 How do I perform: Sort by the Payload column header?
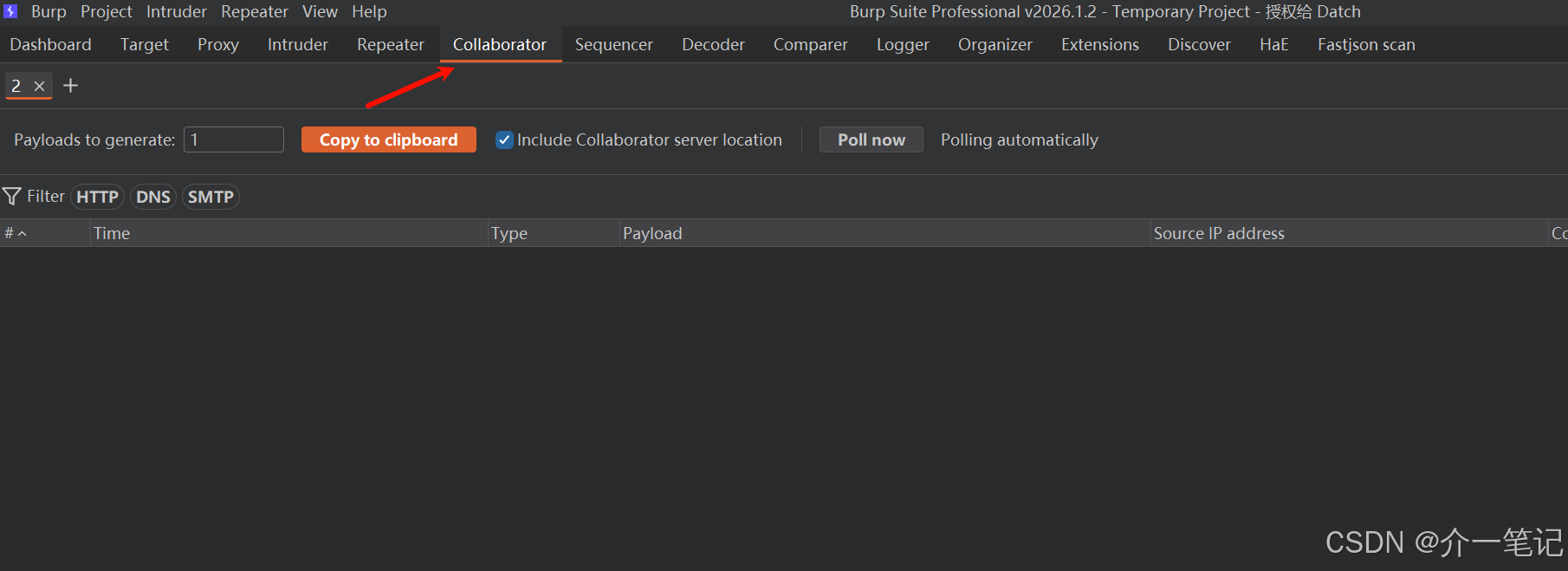pyautogui.click(x=885, y=233)
